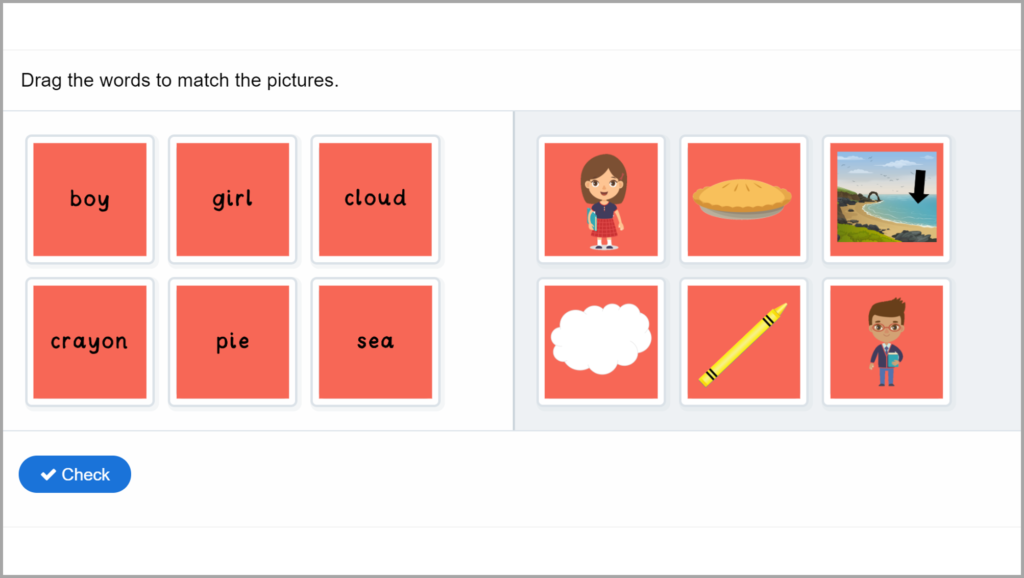This screenshot has height=578, width=1024.
Task: Select the girl picture card
Action: [600, 199]
